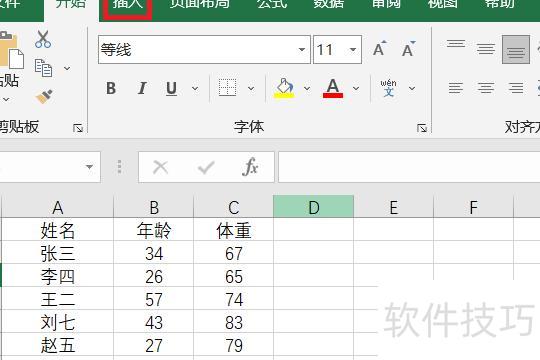Select age cell with value 57
Viewport: 540px width, 360px height.
[x=154, y=299]
